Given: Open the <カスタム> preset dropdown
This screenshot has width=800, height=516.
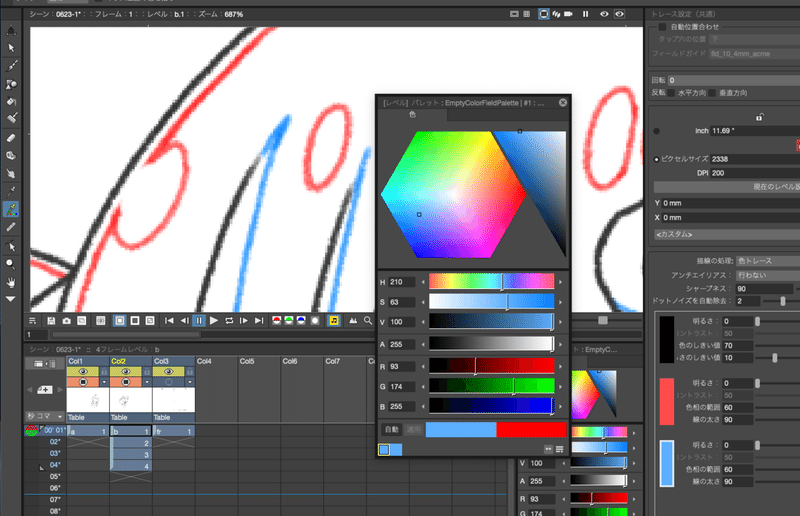Looking at the screenshot, I should coord(727,234).
